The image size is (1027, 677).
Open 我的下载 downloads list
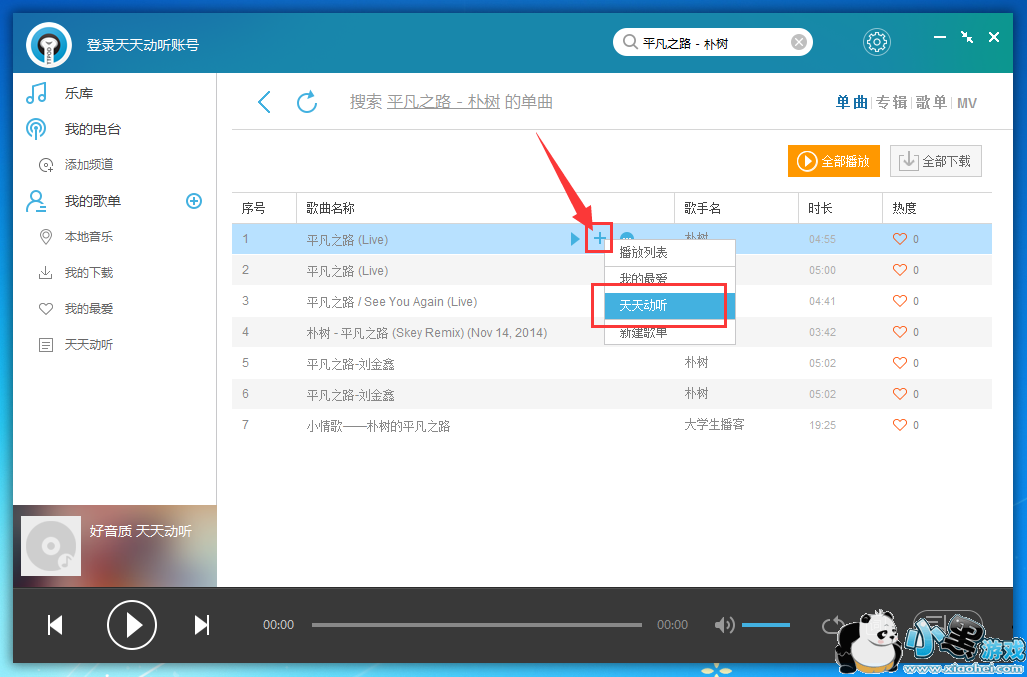89,273
